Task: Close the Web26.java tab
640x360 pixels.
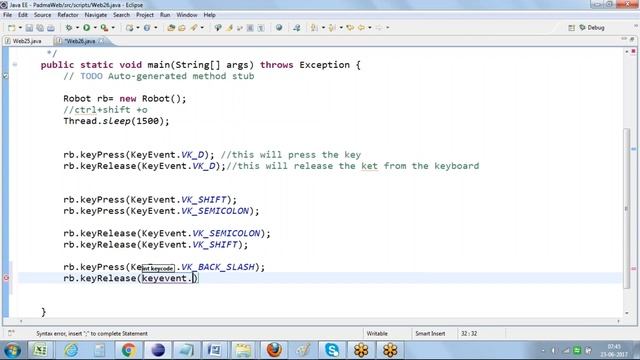Action: pyautogui.click(x=101, y=41)
